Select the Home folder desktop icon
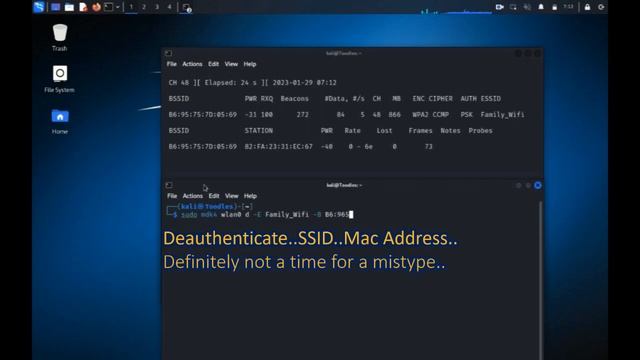Screen dimensions: 640x360 click(x=60, y=121)
